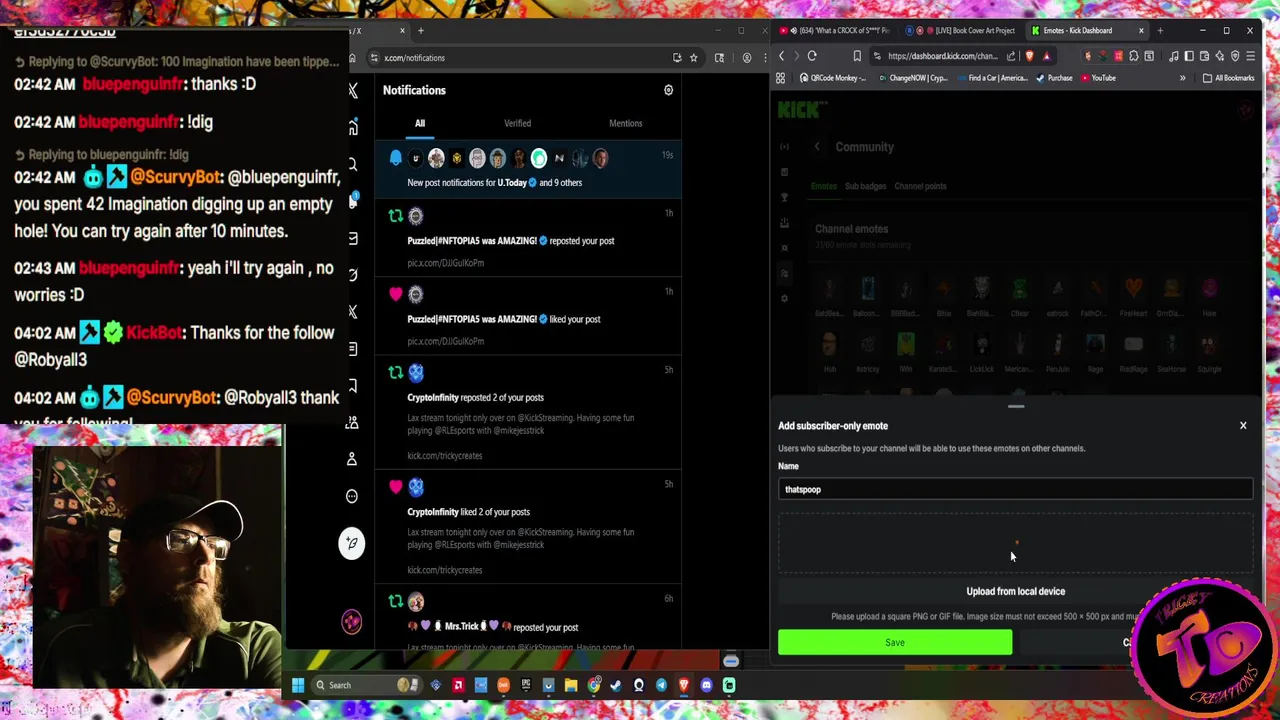Open first pic.x.com/DJJGulKoPm link
This screenshot has width=1280, height=720.
(445, 263)
